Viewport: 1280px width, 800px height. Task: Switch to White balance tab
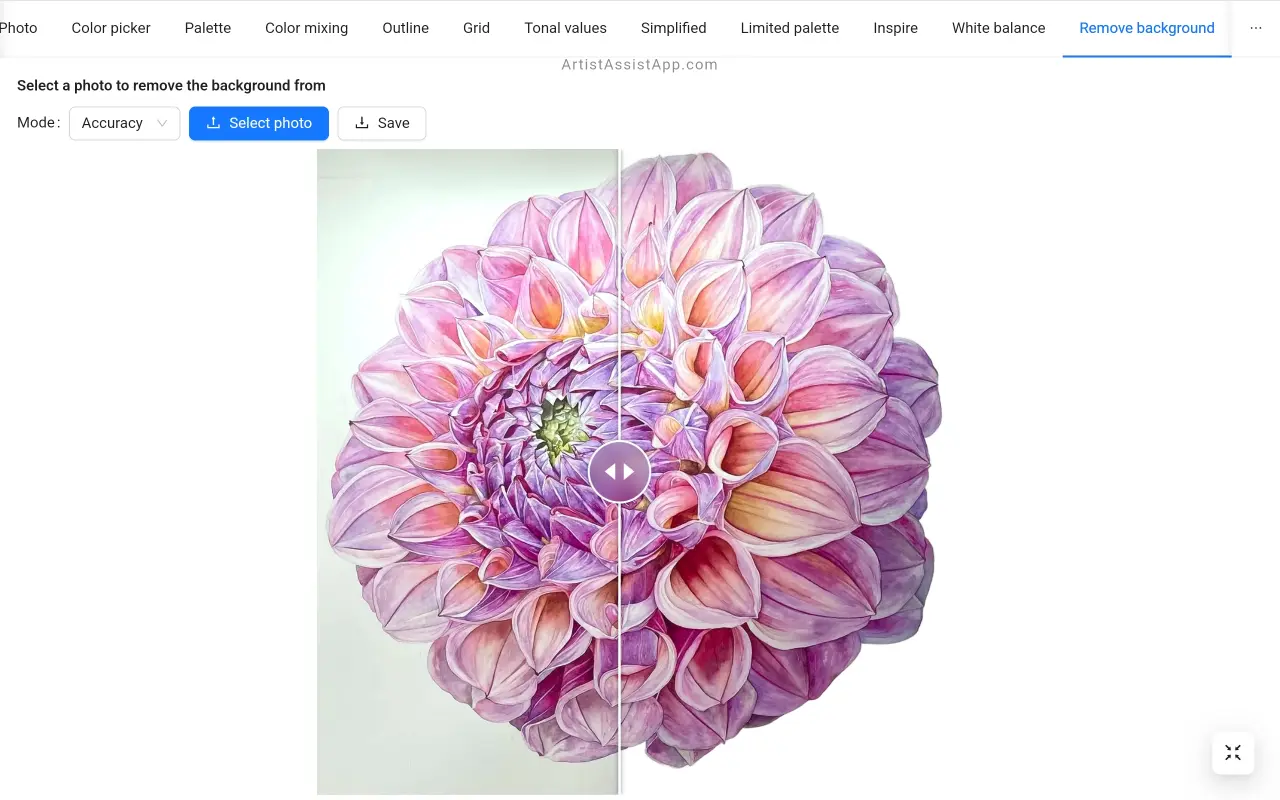click(x=999, y=28)
